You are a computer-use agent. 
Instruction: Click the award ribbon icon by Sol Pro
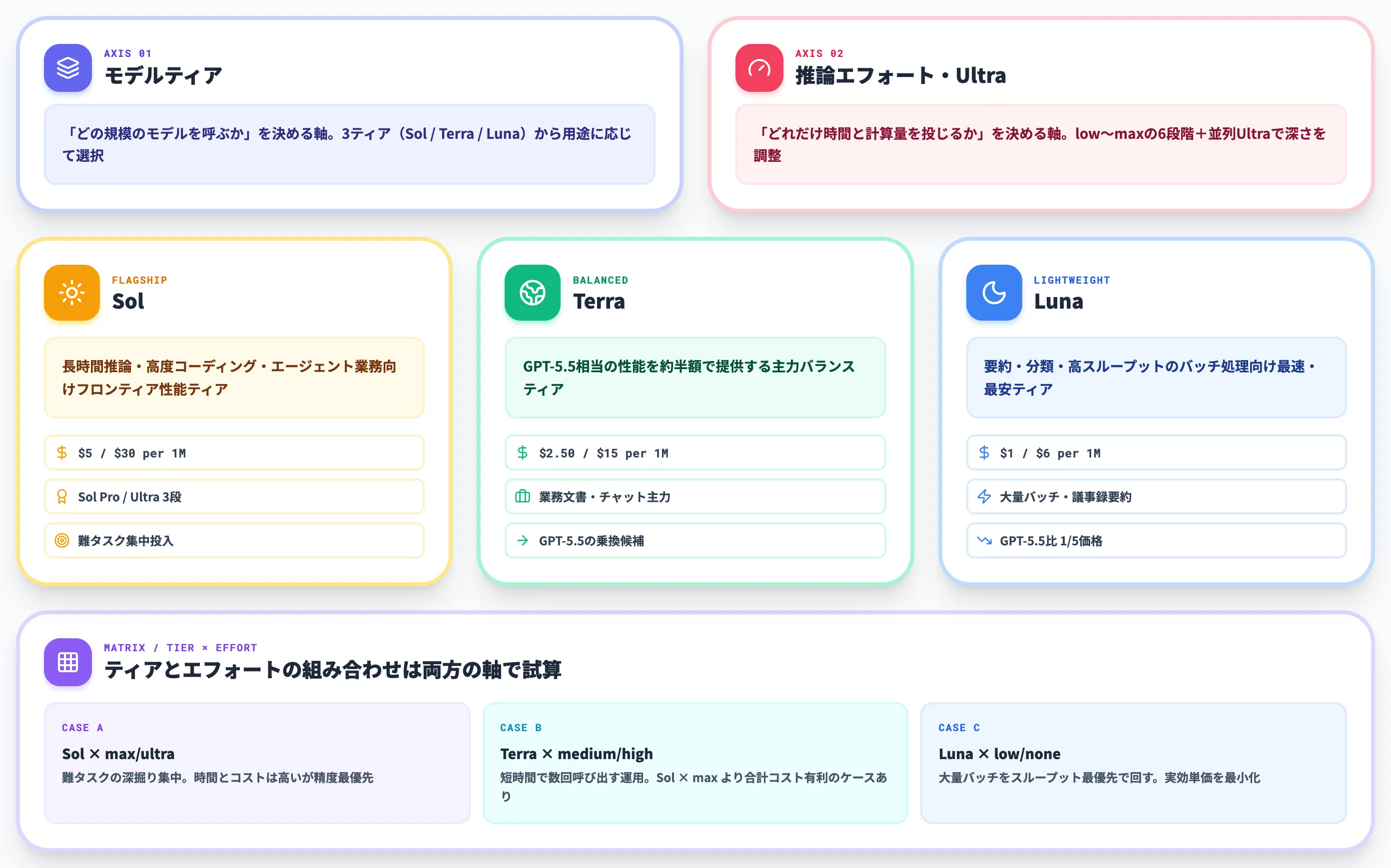[x=62, y=496]
